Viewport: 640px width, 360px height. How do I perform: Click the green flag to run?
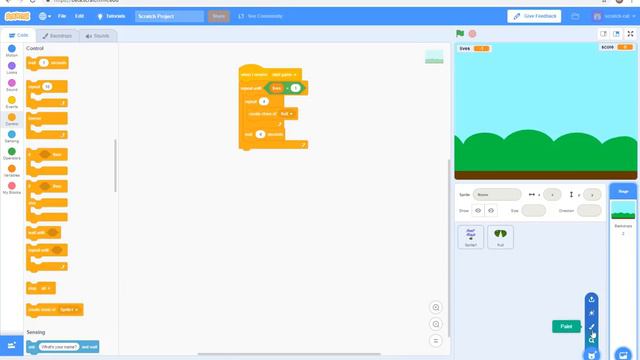pyautogui.click(x=460, y=33)
